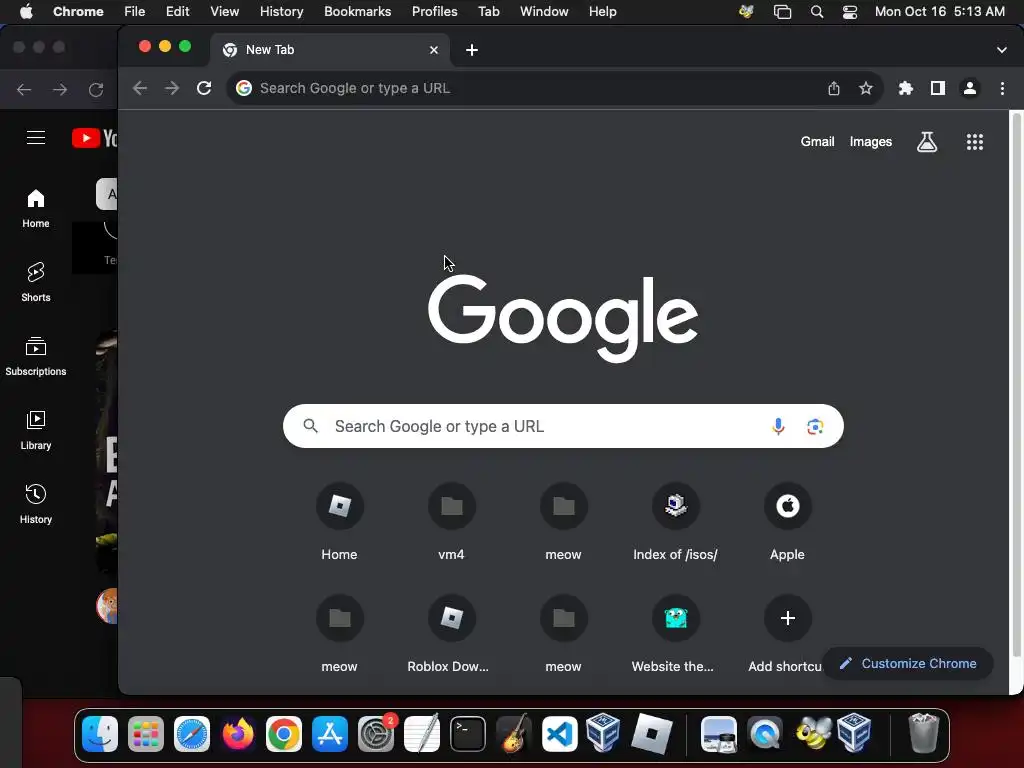Open YouTube Library in the sidebar

[x=36, y=430]
